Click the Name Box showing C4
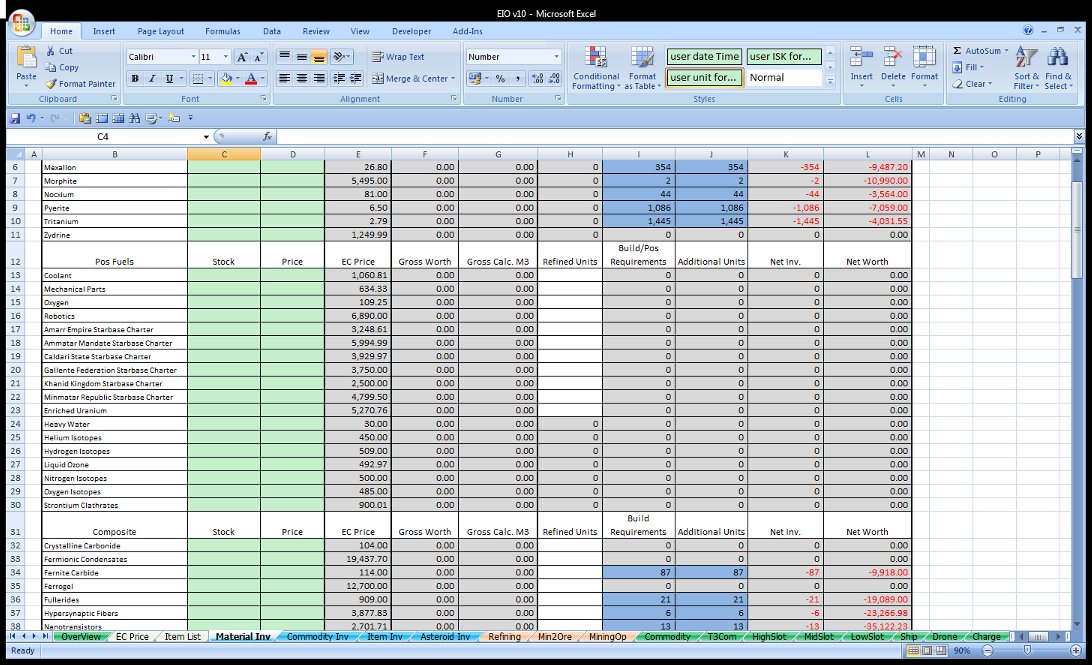Image resolution: width=1092 pixels, height=665 pixels. tap(103, 136)
